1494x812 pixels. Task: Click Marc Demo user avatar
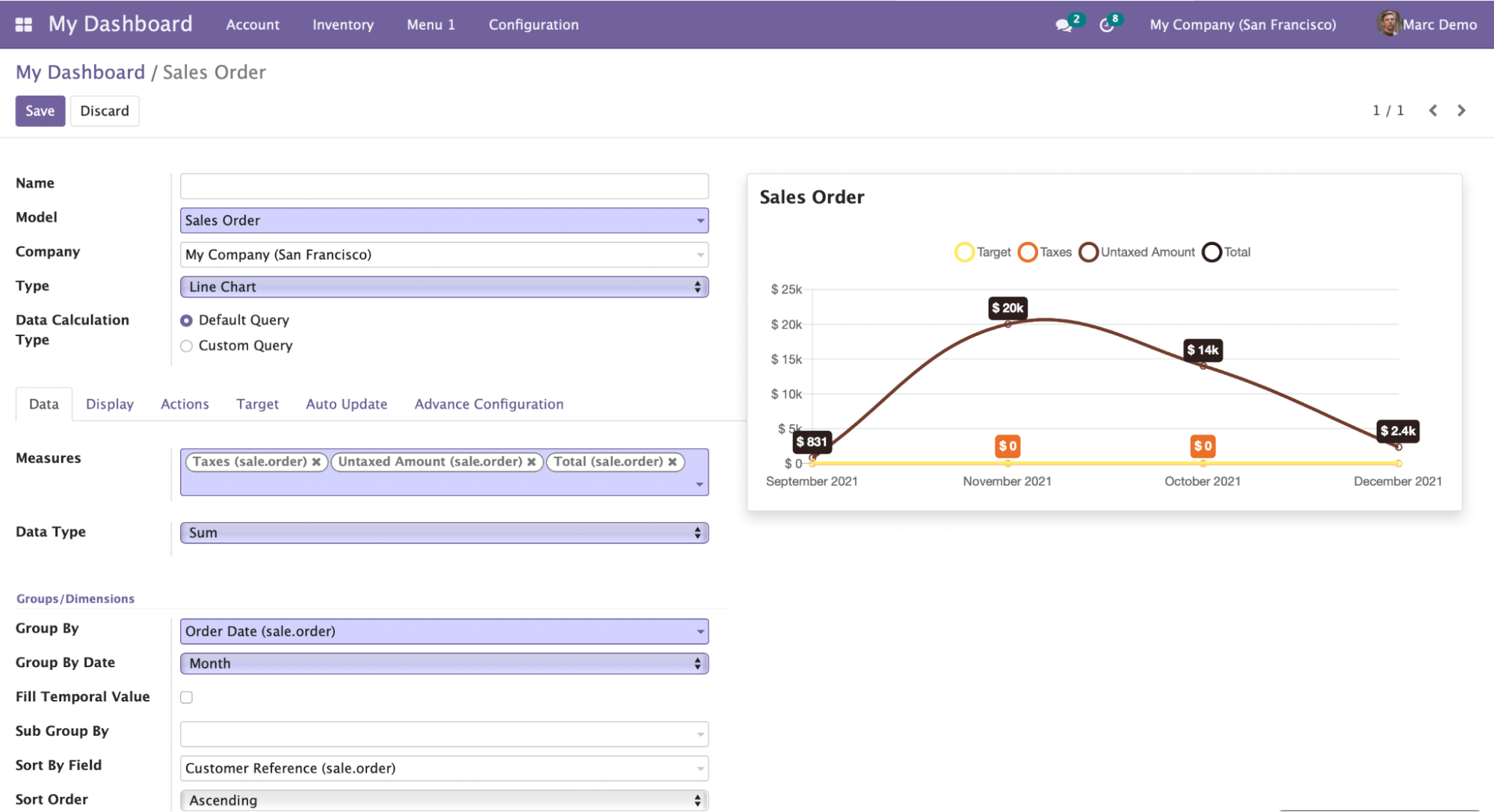[1388, 24]
